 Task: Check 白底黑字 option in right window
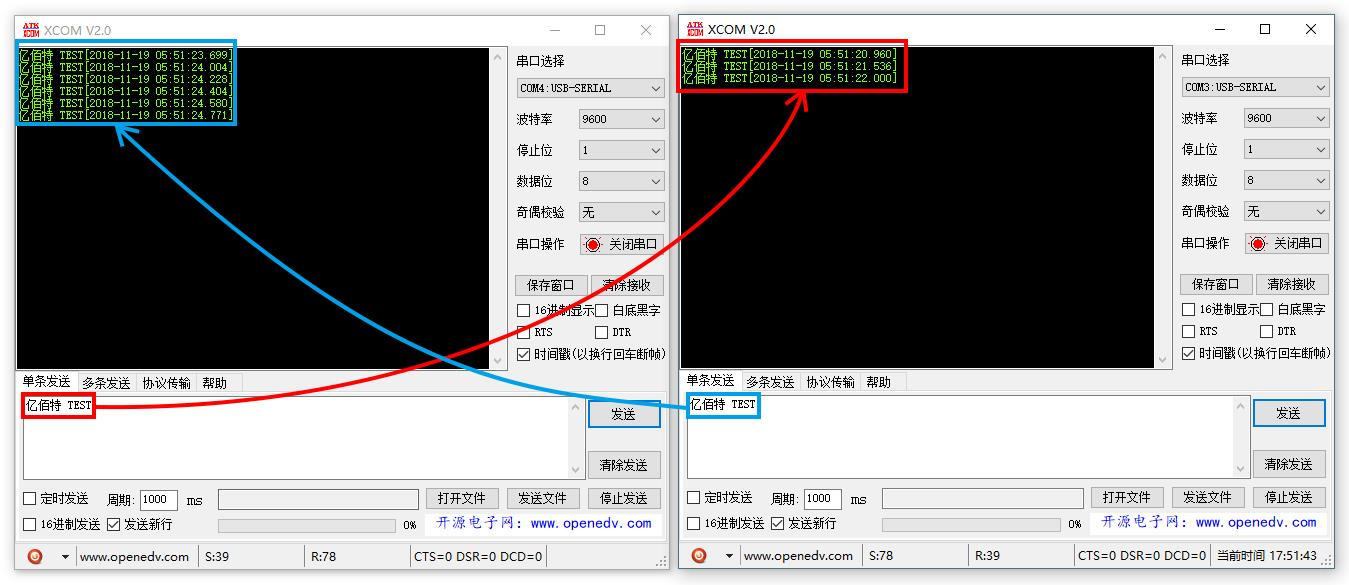coord(1268,309)
